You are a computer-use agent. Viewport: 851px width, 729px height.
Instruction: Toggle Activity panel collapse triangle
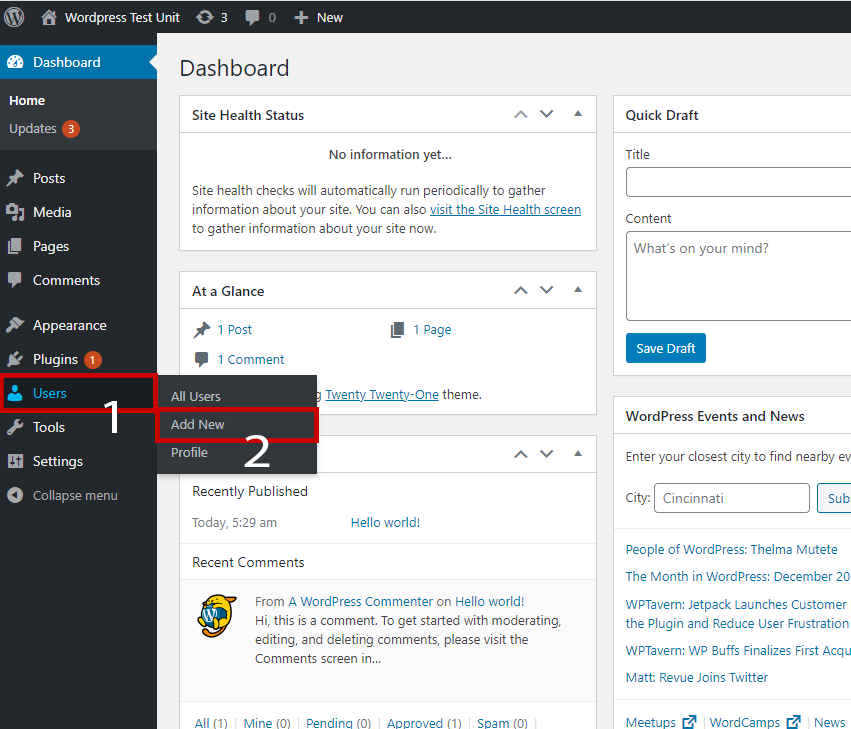(x=578, y=453)
